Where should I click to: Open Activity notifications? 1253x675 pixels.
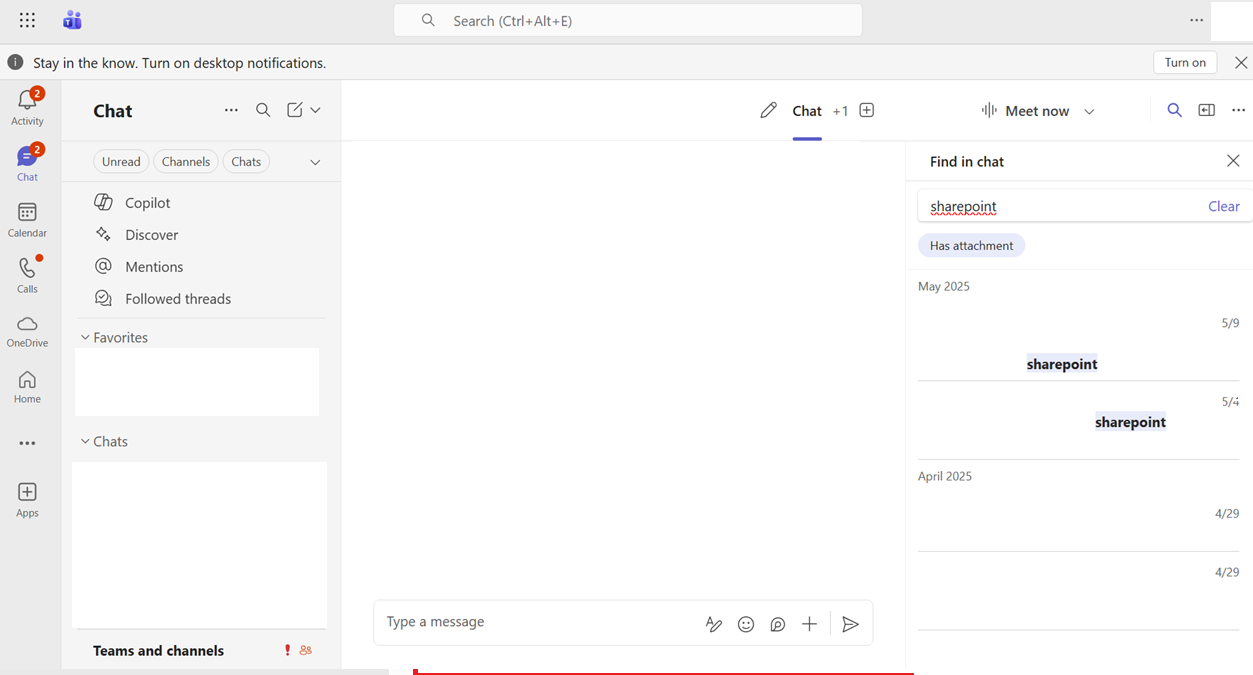pos(27,107)
